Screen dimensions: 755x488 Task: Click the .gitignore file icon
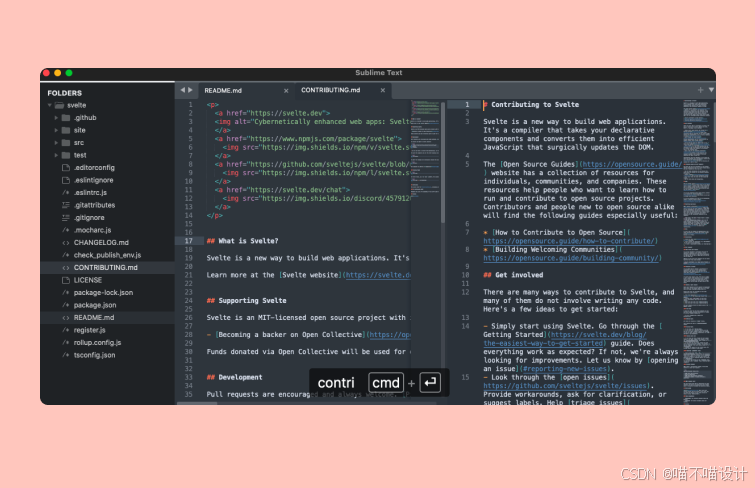66,218
